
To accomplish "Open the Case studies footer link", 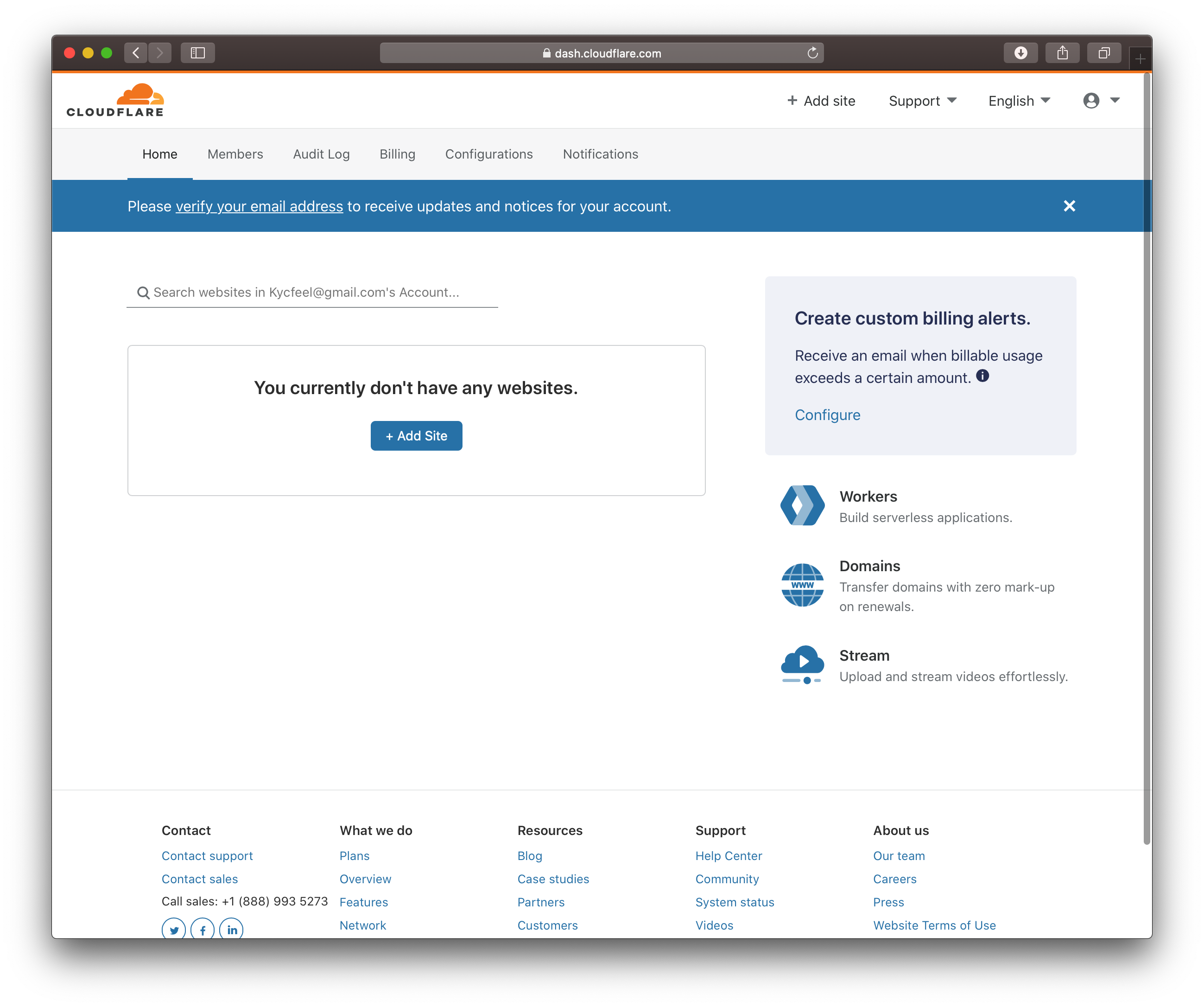I will (x=553, y=879).
